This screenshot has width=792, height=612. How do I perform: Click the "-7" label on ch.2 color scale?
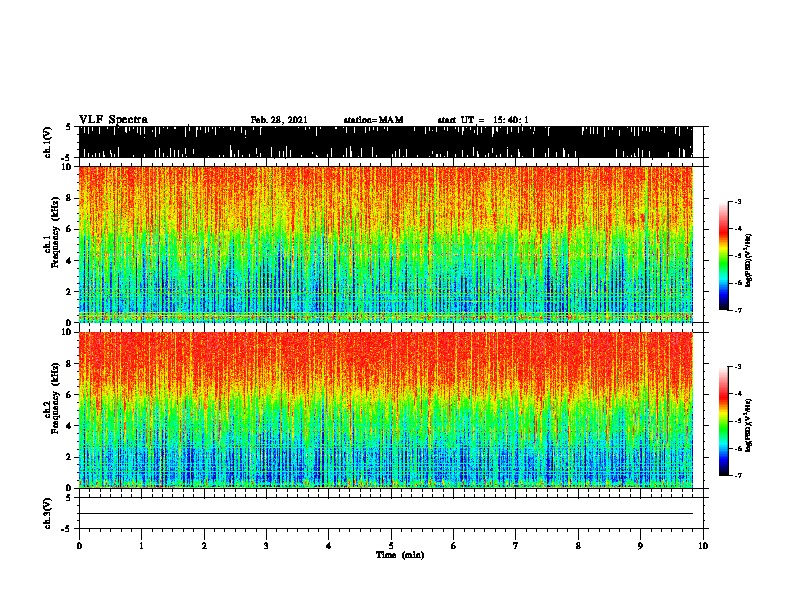pos(738,476)
